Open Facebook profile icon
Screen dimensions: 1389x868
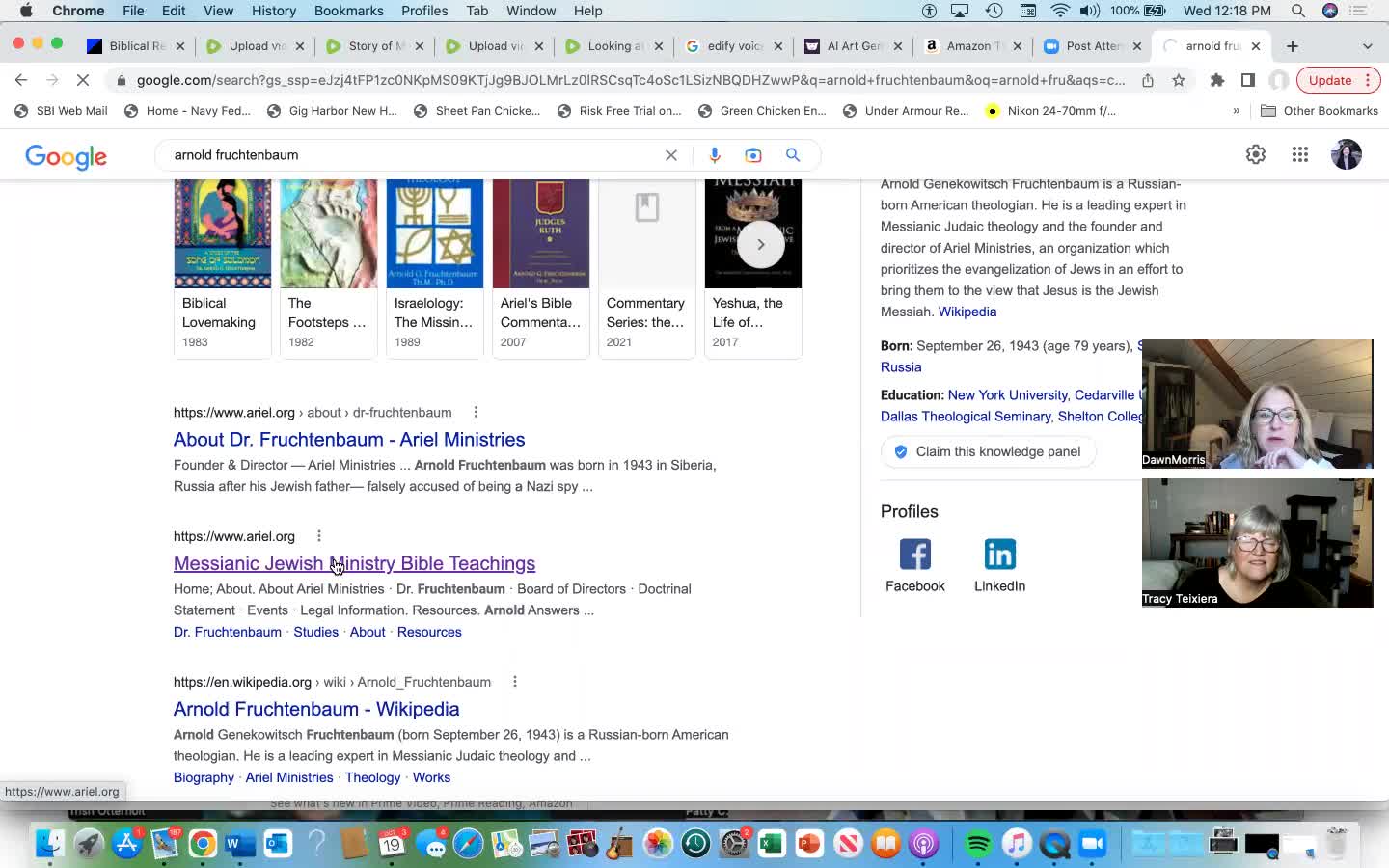[915, 555]
